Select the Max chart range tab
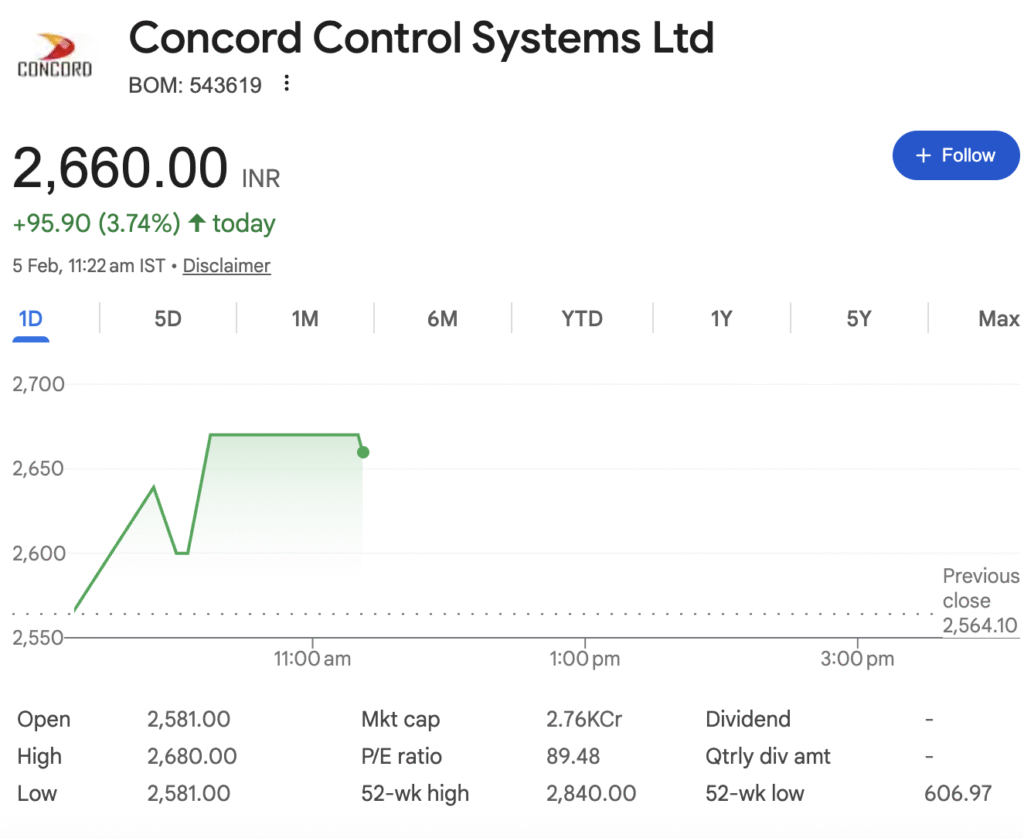Screen dimensions: 1024x838 pos(998,319)
